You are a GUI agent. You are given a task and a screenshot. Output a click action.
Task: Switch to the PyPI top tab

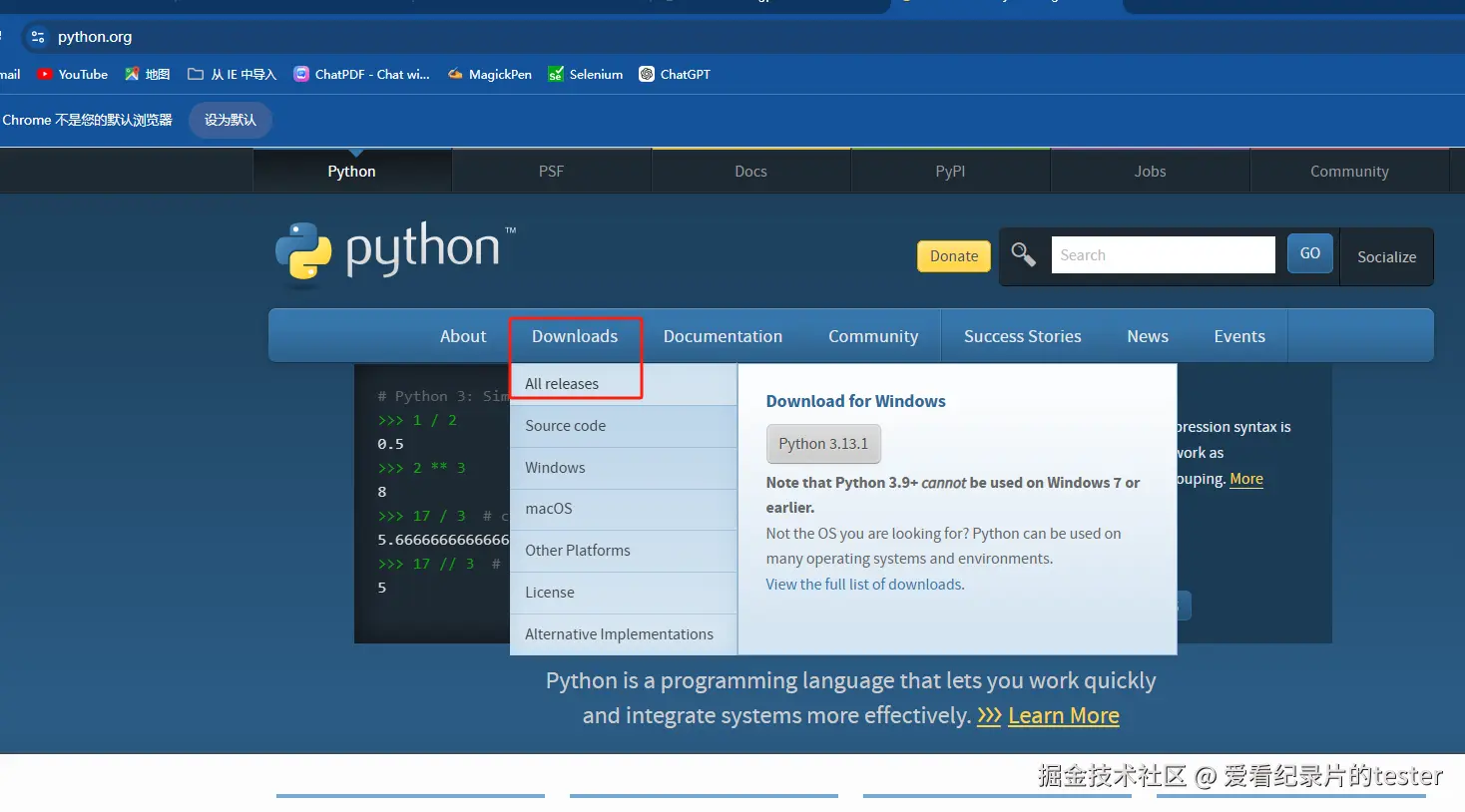pos(950,172)
